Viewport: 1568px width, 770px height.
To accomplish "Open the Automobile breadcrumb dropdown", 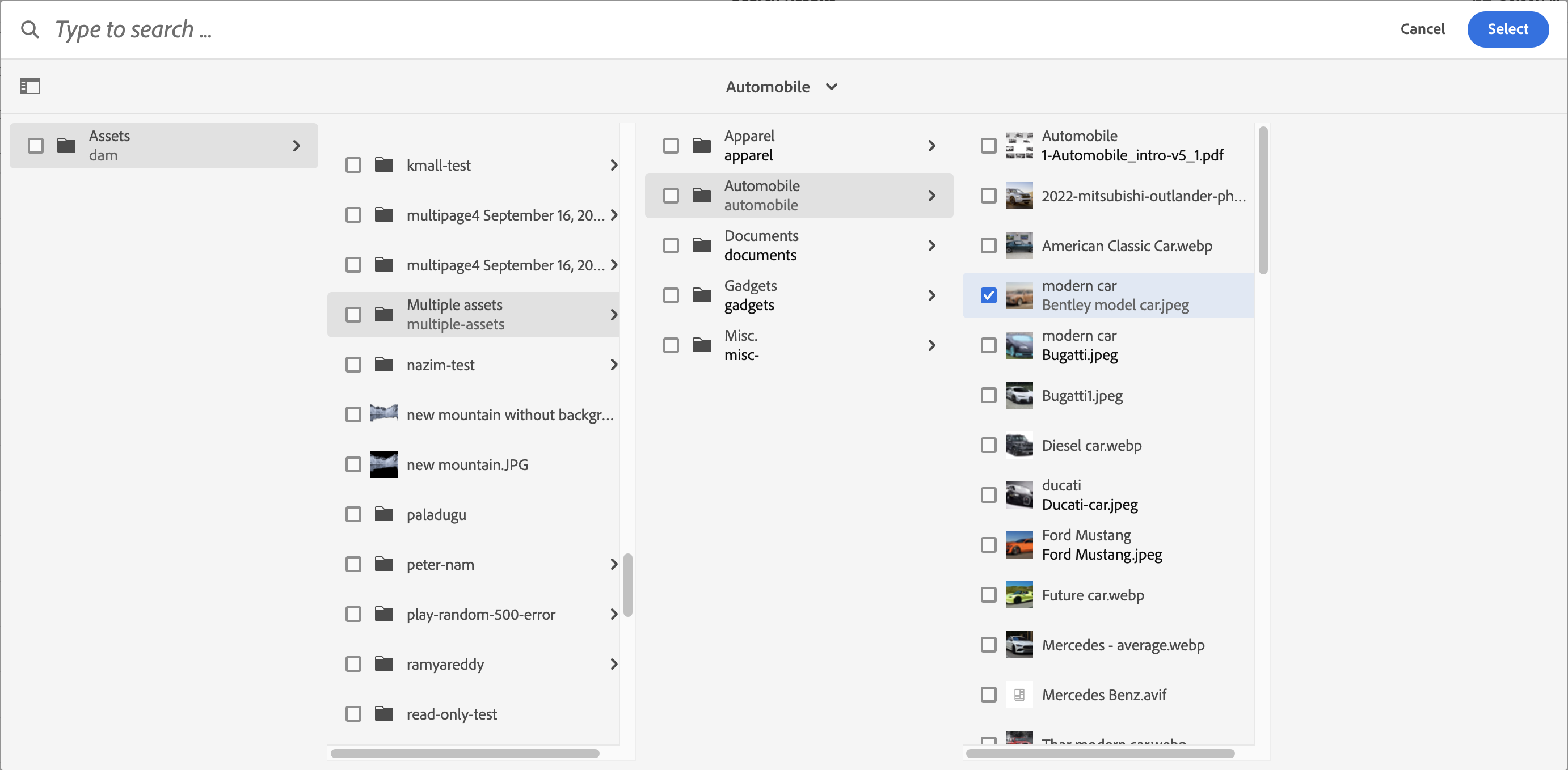I will [782, 86].
